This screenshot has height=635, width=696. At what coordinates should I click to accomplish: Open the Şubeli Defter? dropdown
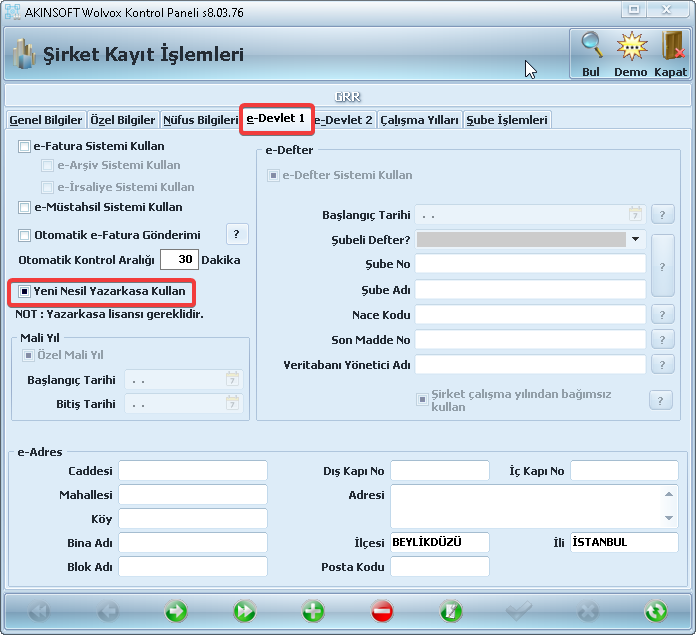tap(635, 239)
